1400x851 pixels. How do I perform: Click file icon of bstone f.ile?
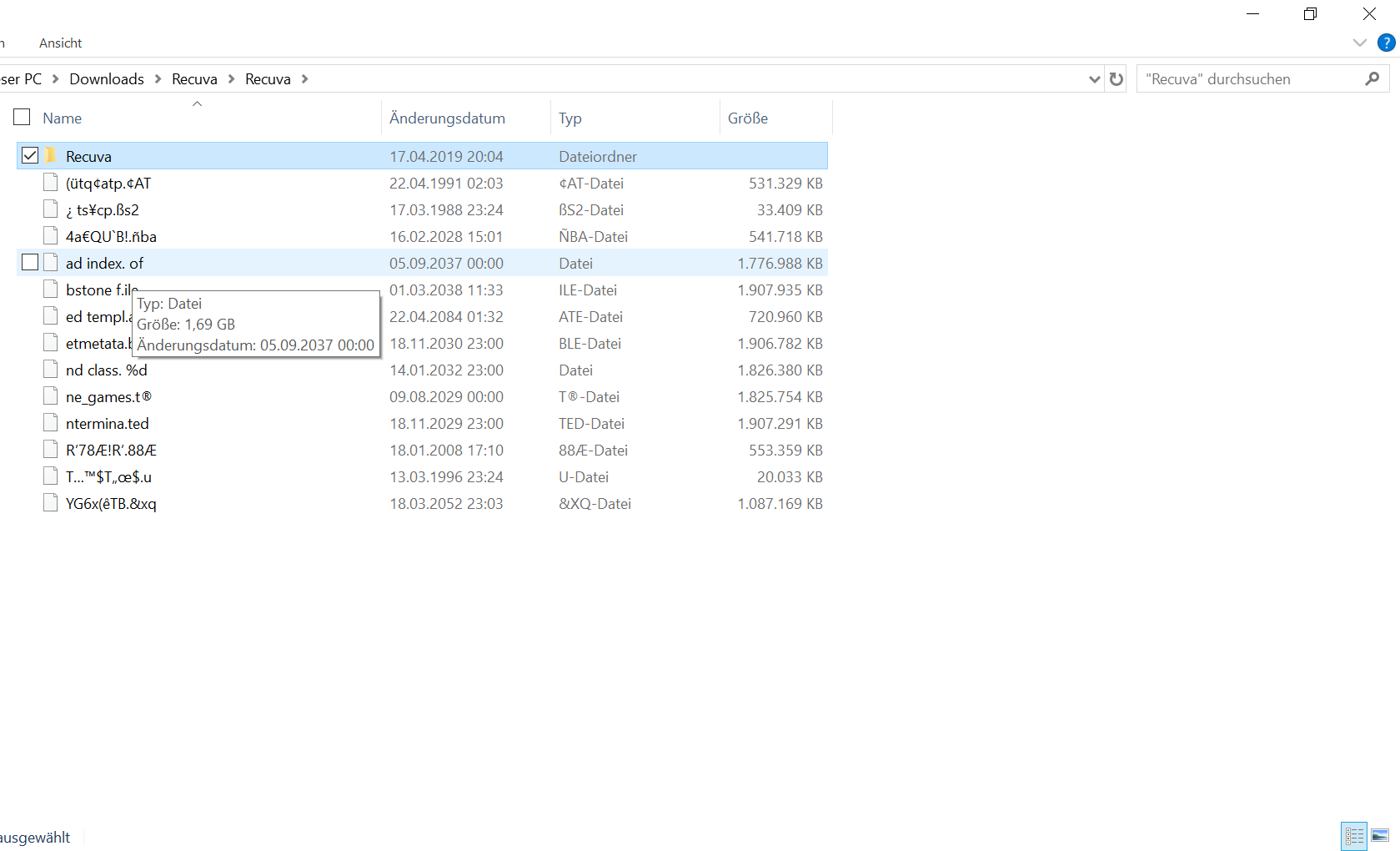(51, 290)
